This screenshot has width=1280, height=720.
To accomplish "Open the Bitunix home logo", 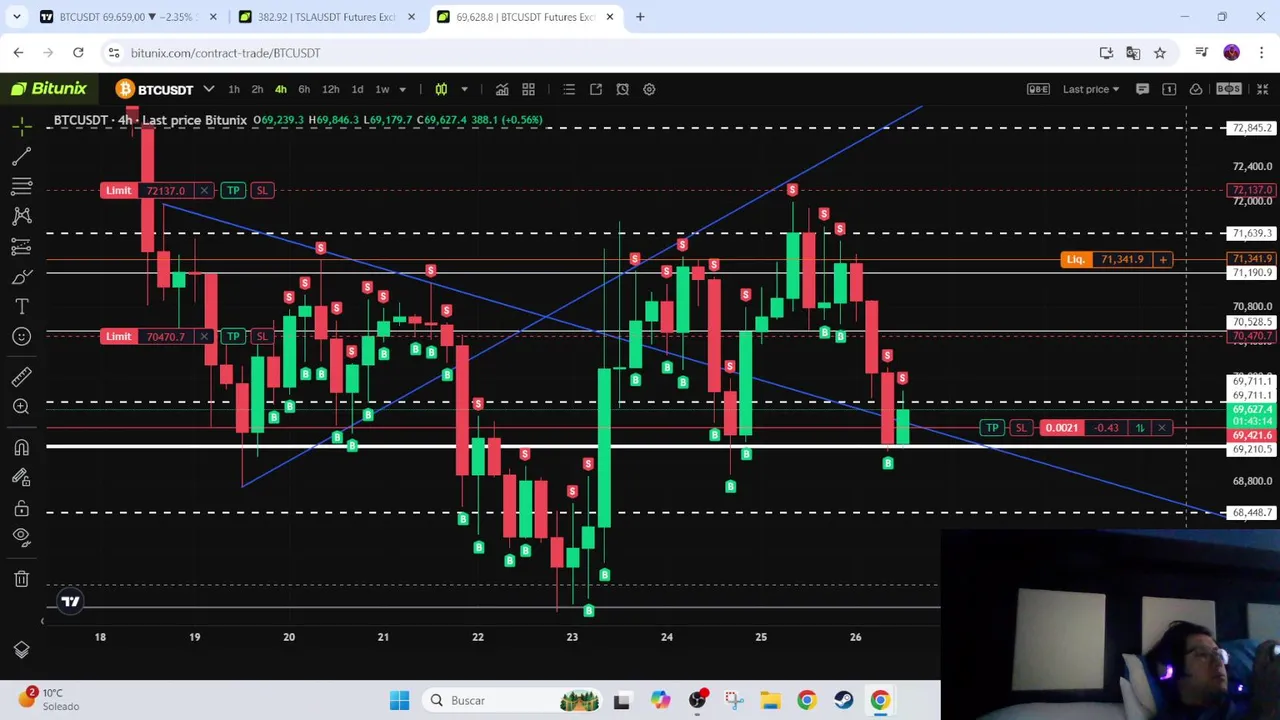I will pyautogui.click(x=49, y=89).
